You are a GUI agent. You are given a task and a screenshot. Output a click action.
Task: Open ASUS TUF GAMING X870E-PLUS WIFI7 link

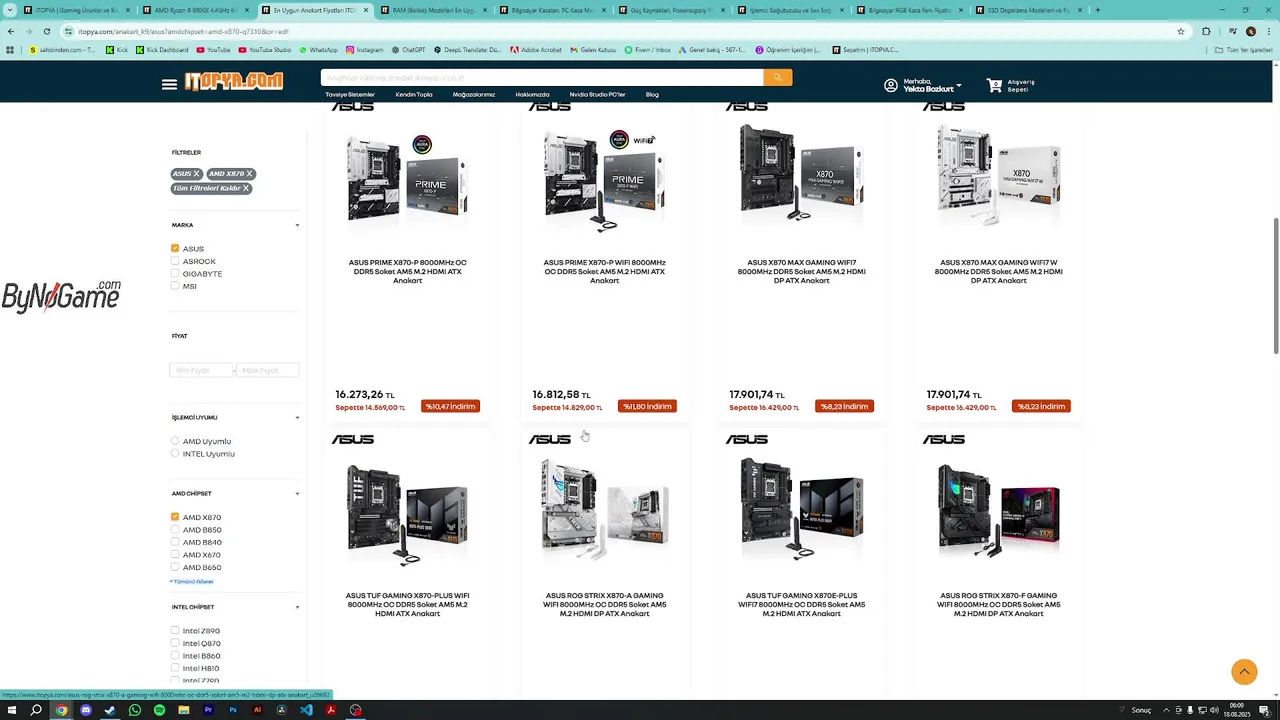pos(801,604)
